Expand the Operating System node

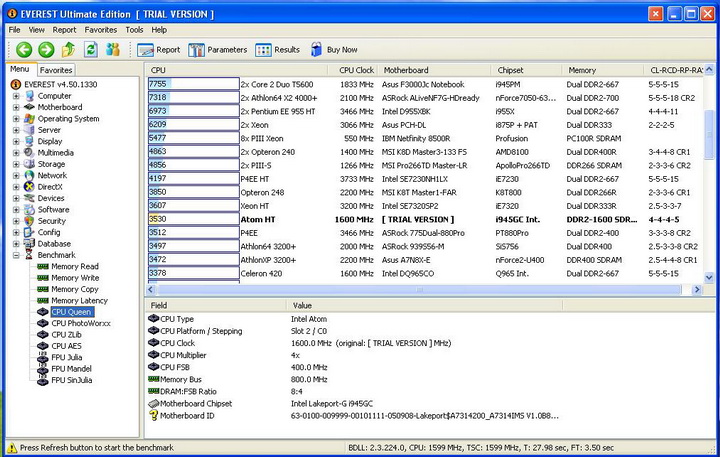pos(16,119)
